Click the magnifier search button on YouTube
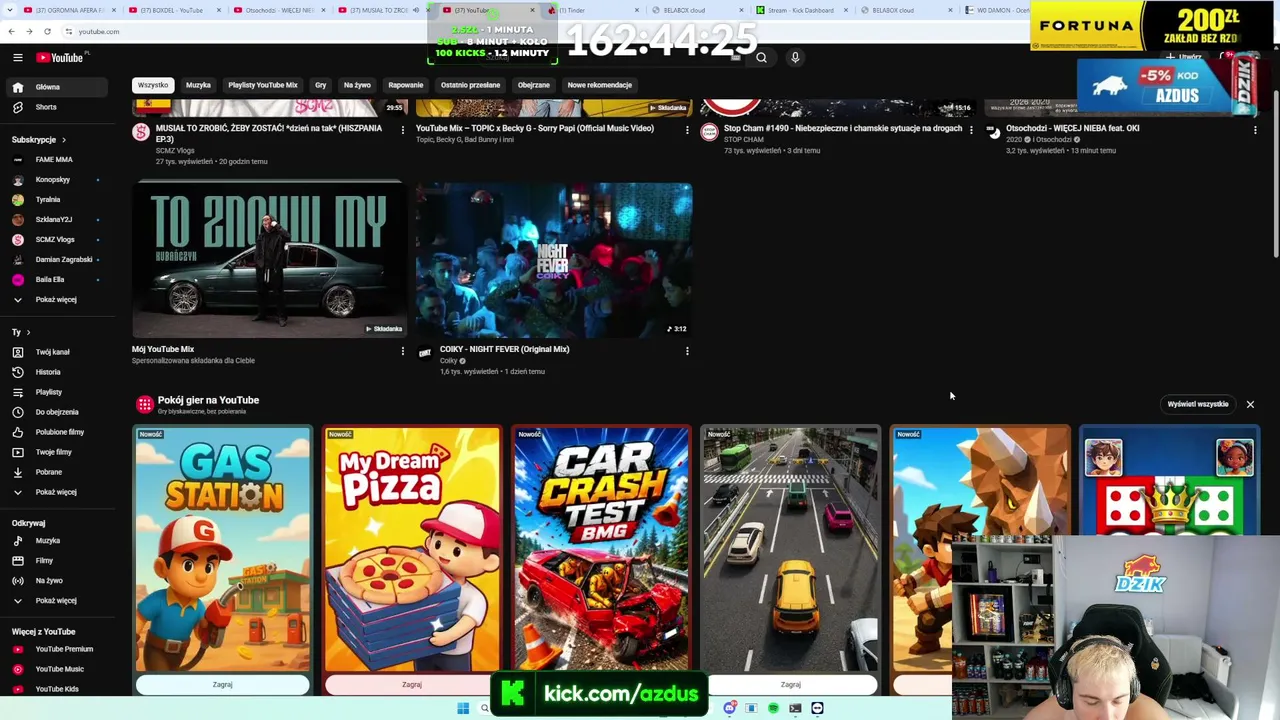The width and height of the screenshot is (1280, 720). tap(761, 58)
